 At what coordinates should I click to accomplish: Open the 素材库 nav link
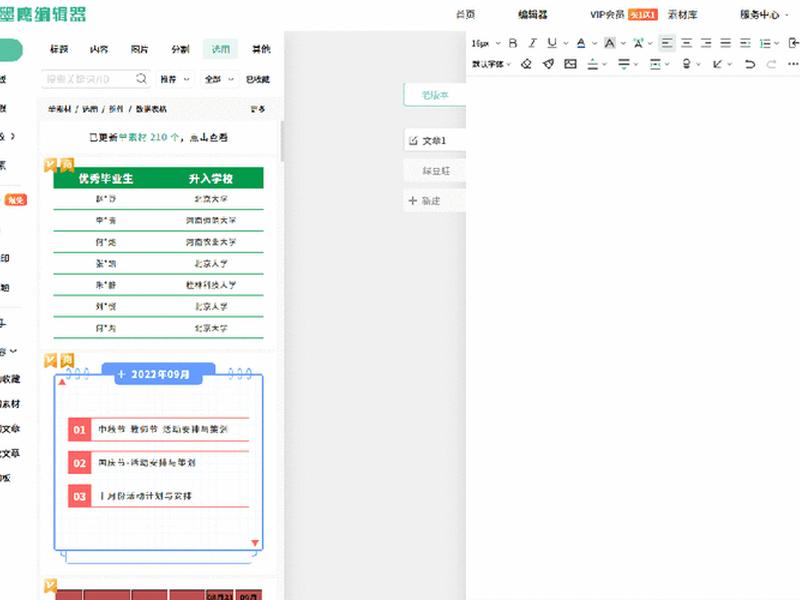tap(683, 15)
